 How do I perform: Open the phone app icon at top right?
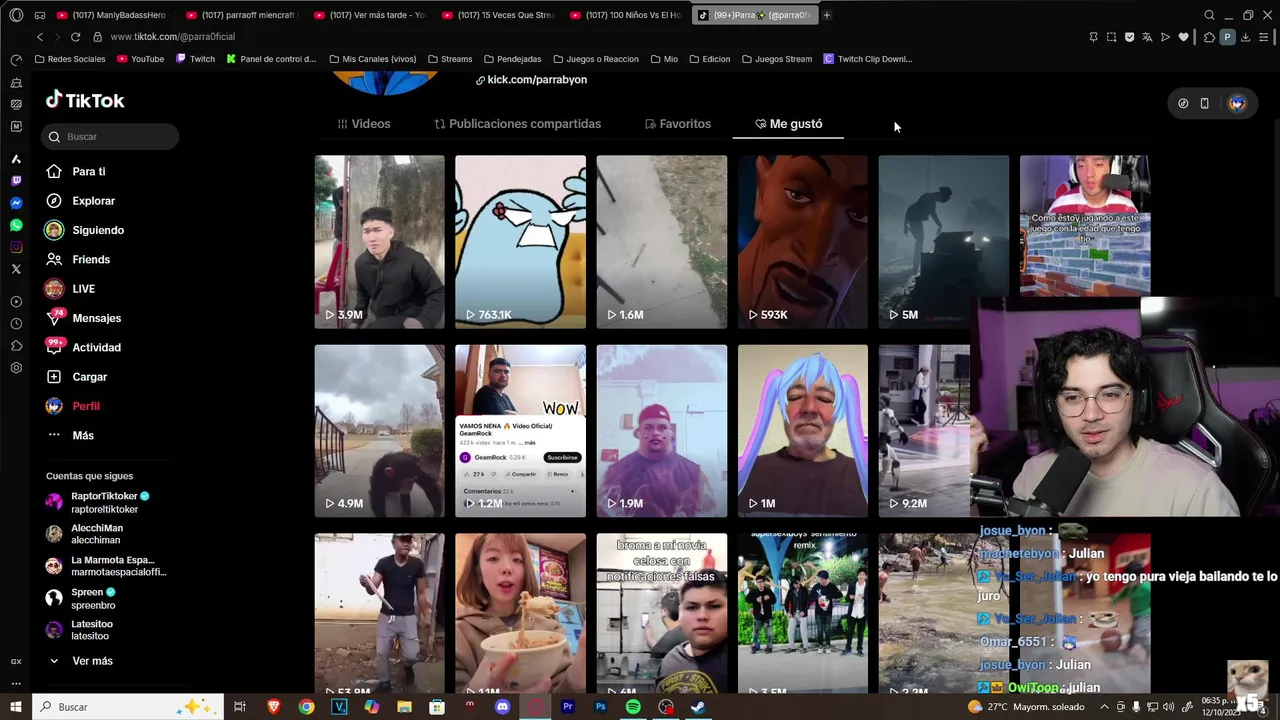coord(1205,103)
